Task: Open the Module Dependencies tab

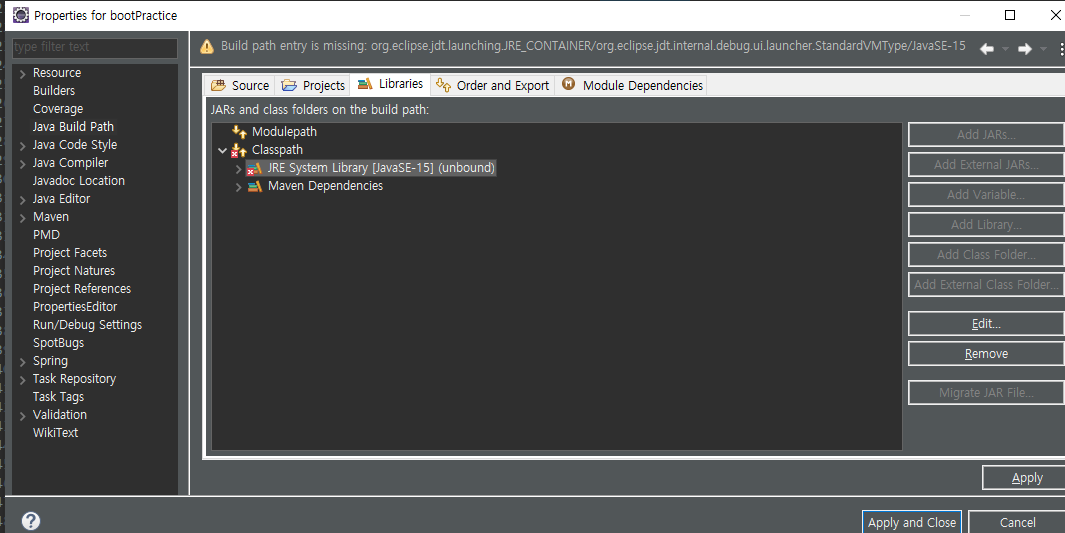Action: coord(632,85)
